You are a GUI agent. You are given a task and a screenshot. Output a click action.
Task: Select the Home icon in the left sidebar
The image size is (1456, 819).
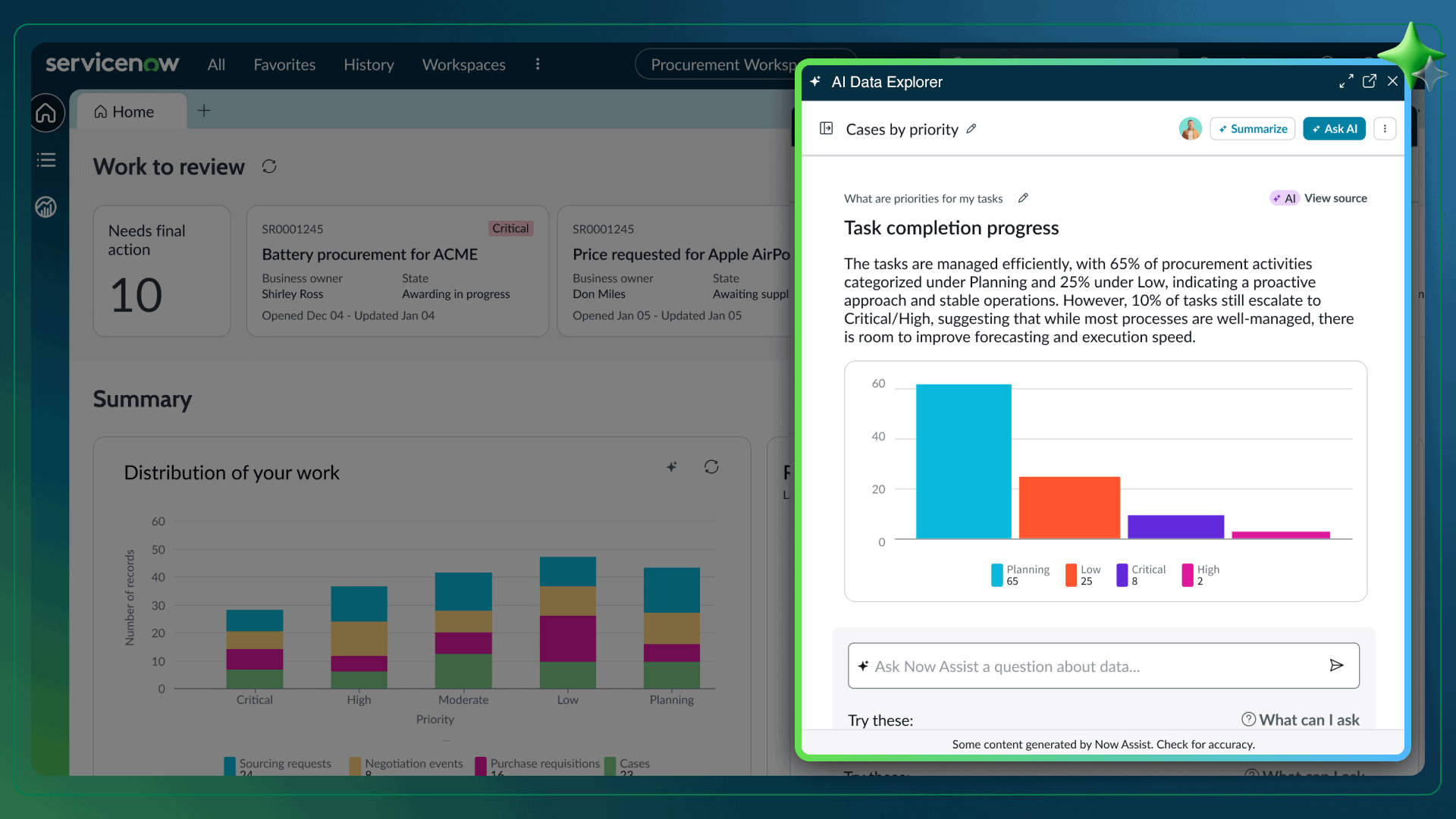(x=46, y=112)
